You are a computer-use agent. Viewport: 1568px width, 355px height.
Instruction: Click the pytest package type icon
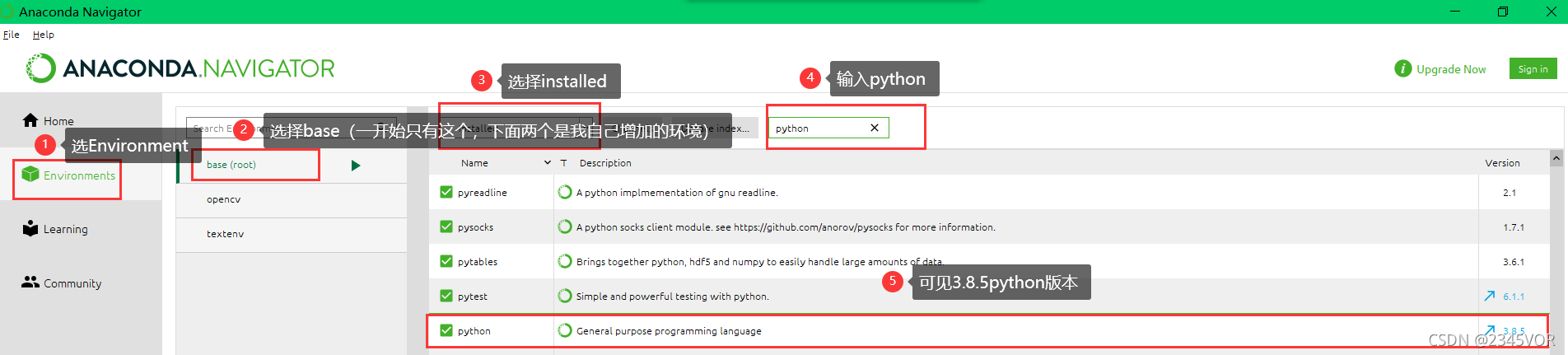click(x=565, y=296)
